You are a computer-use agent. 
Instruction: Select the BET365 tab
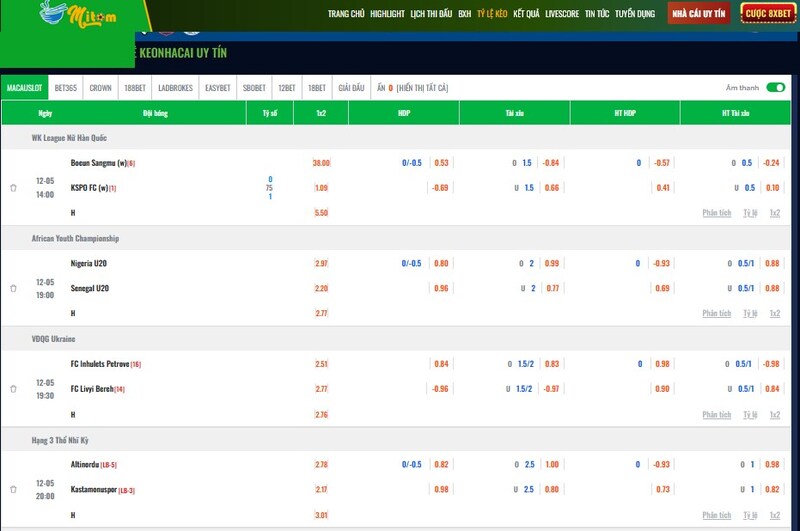tap(66, 88)
